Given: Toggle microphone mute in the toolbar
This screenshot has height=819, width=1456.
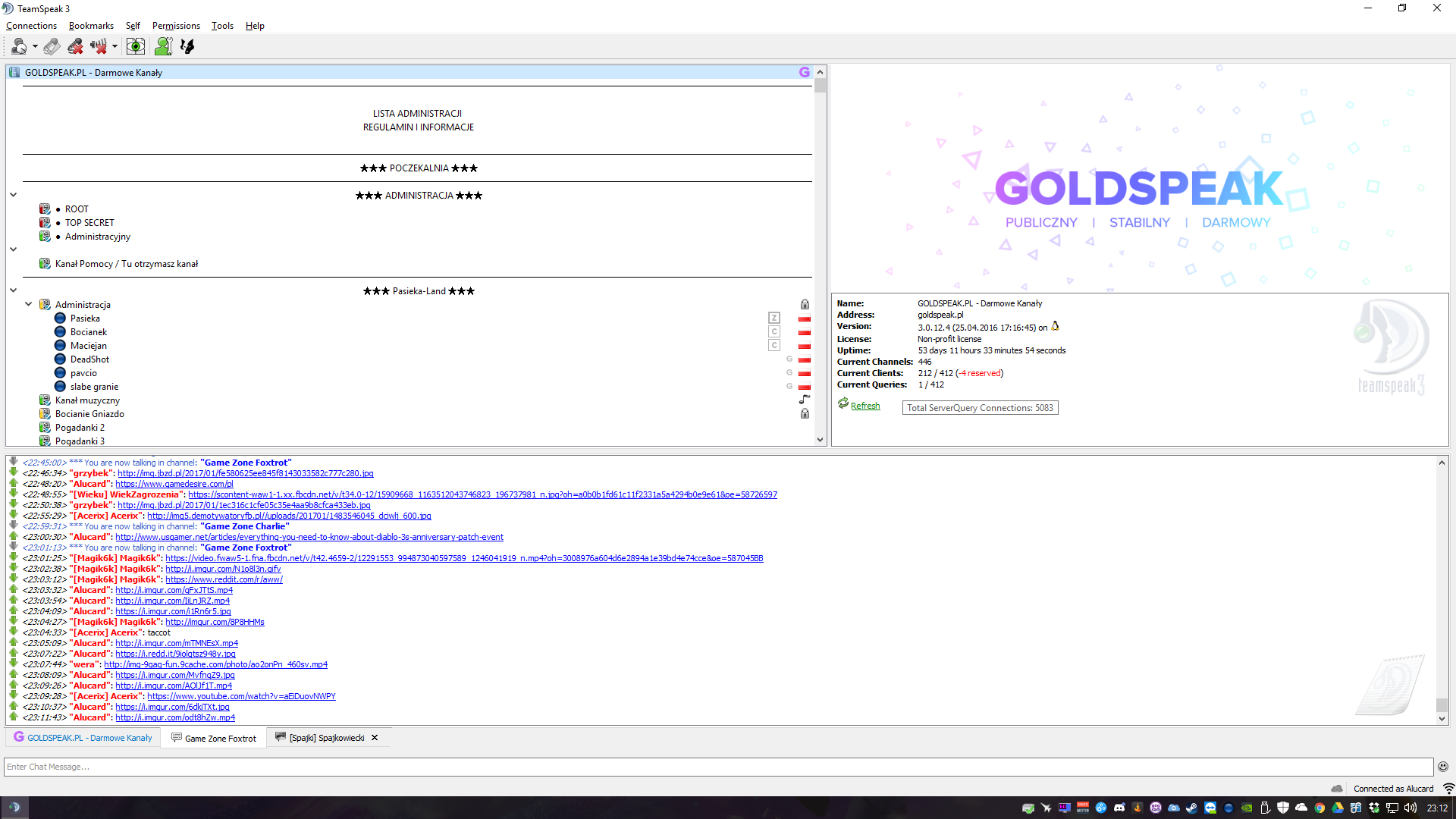Looking at the screenshot, I should (74, 47).
